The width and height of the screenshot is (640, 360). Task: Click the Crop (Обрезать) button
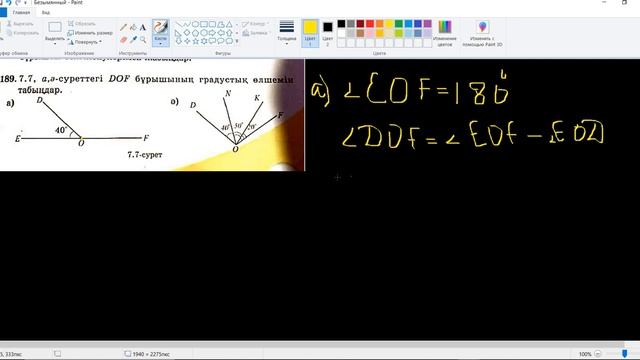82,24
